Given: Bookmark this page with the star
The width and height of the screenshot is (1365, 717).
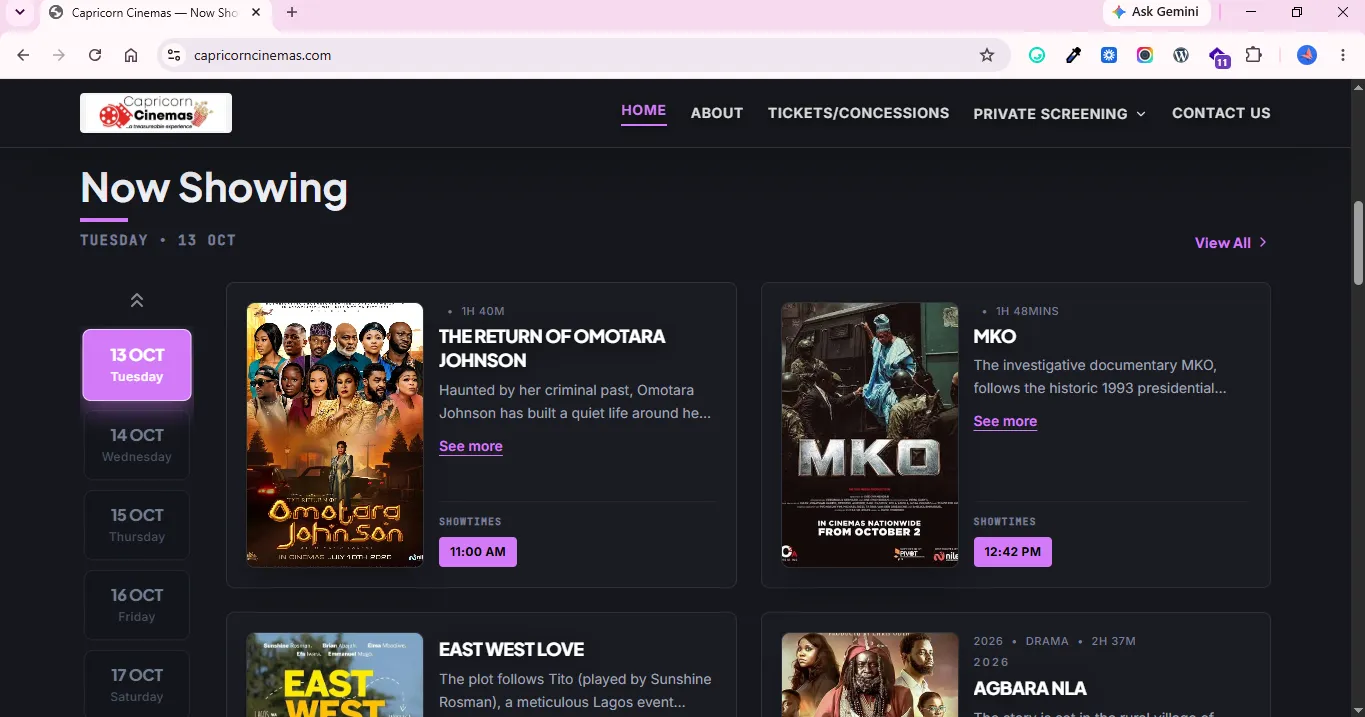Looking at the screenshot, I should [x=987, y=55].
